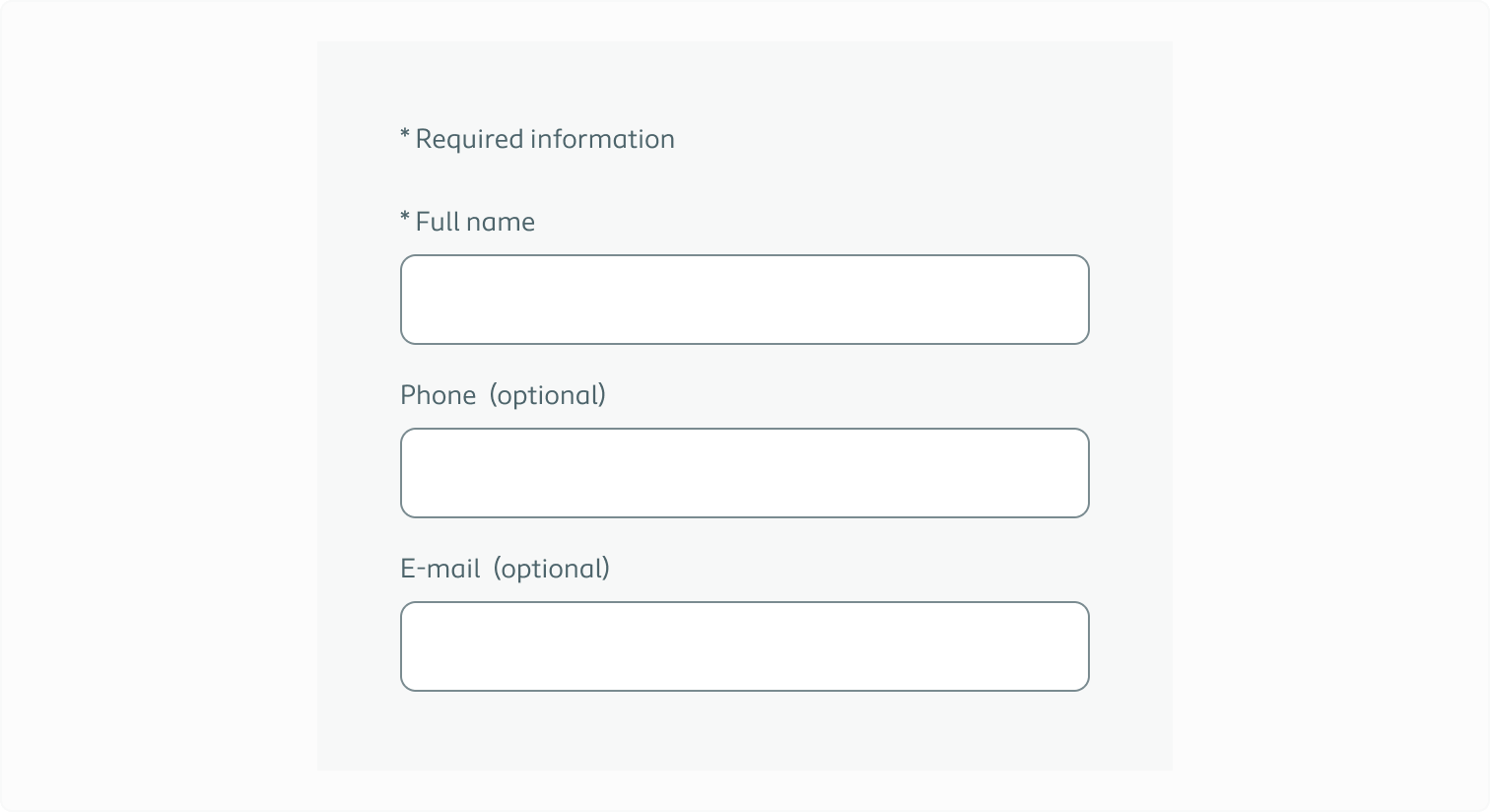Viewport: 1490px width, 812px height.
Task: Click '(optional)' next to the E-mail label
Action: [552, 570]
